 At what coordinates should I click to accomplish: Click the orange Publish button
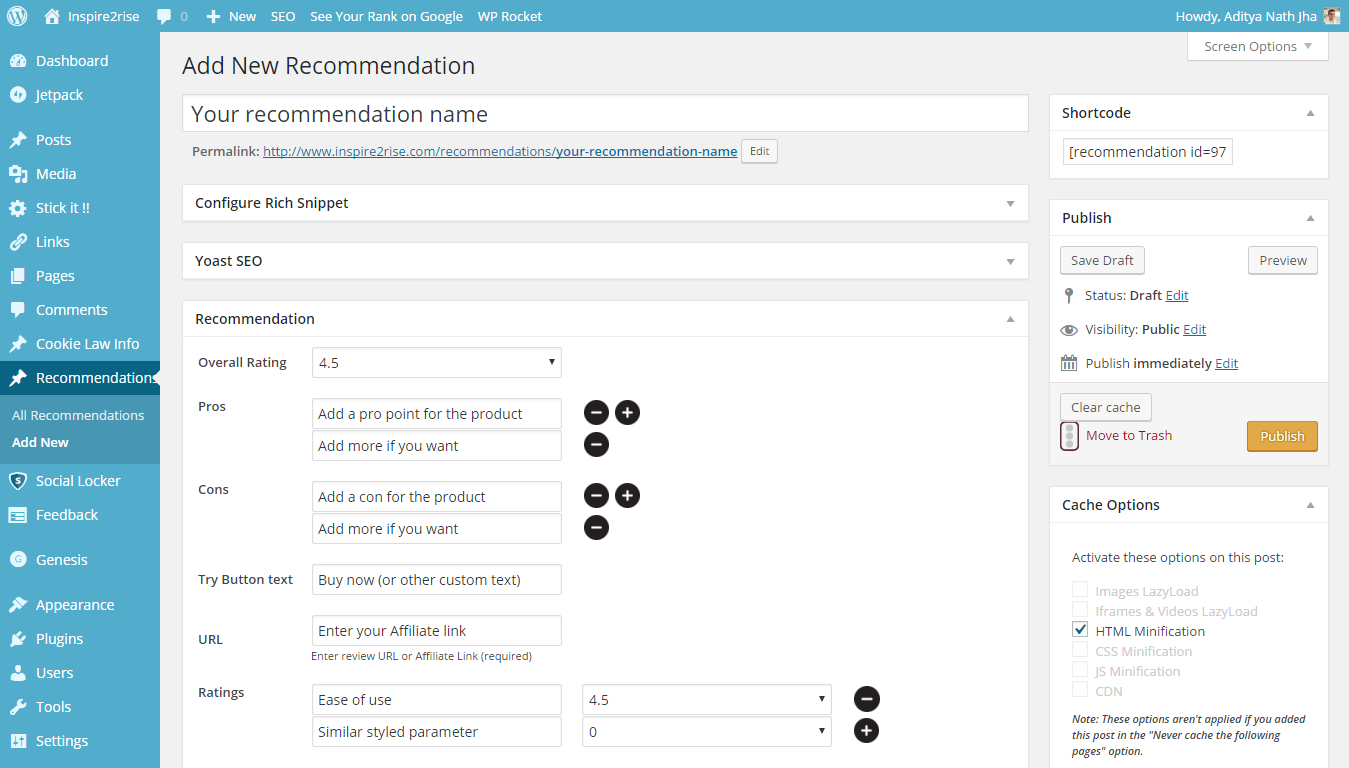1281,436
